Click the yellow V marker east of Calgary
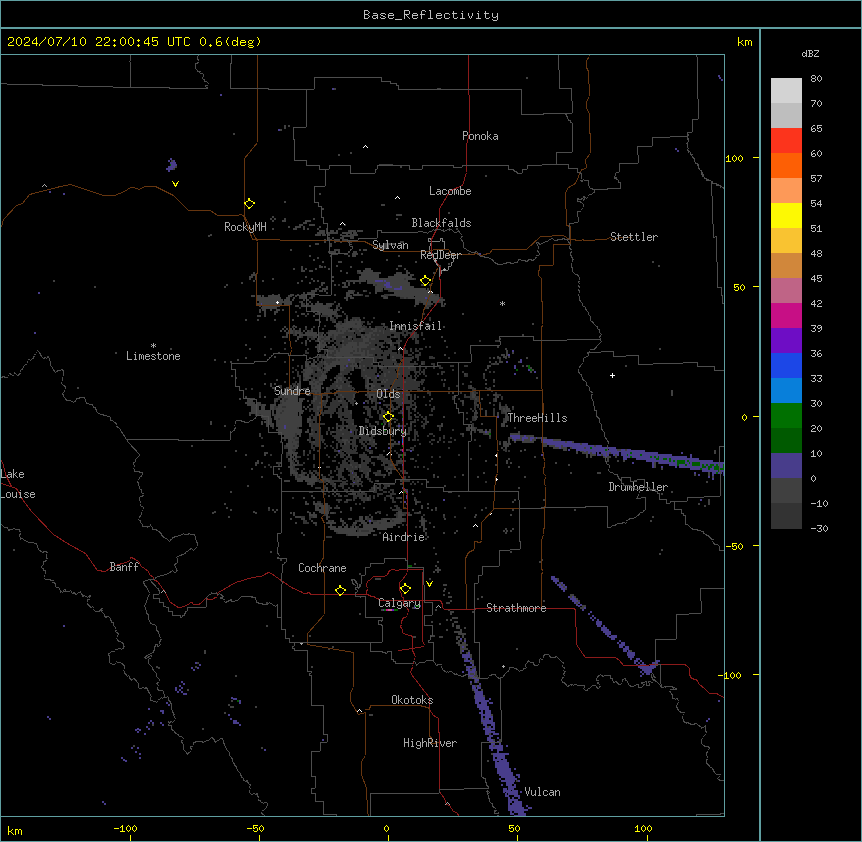 click(x=429, y=584)
